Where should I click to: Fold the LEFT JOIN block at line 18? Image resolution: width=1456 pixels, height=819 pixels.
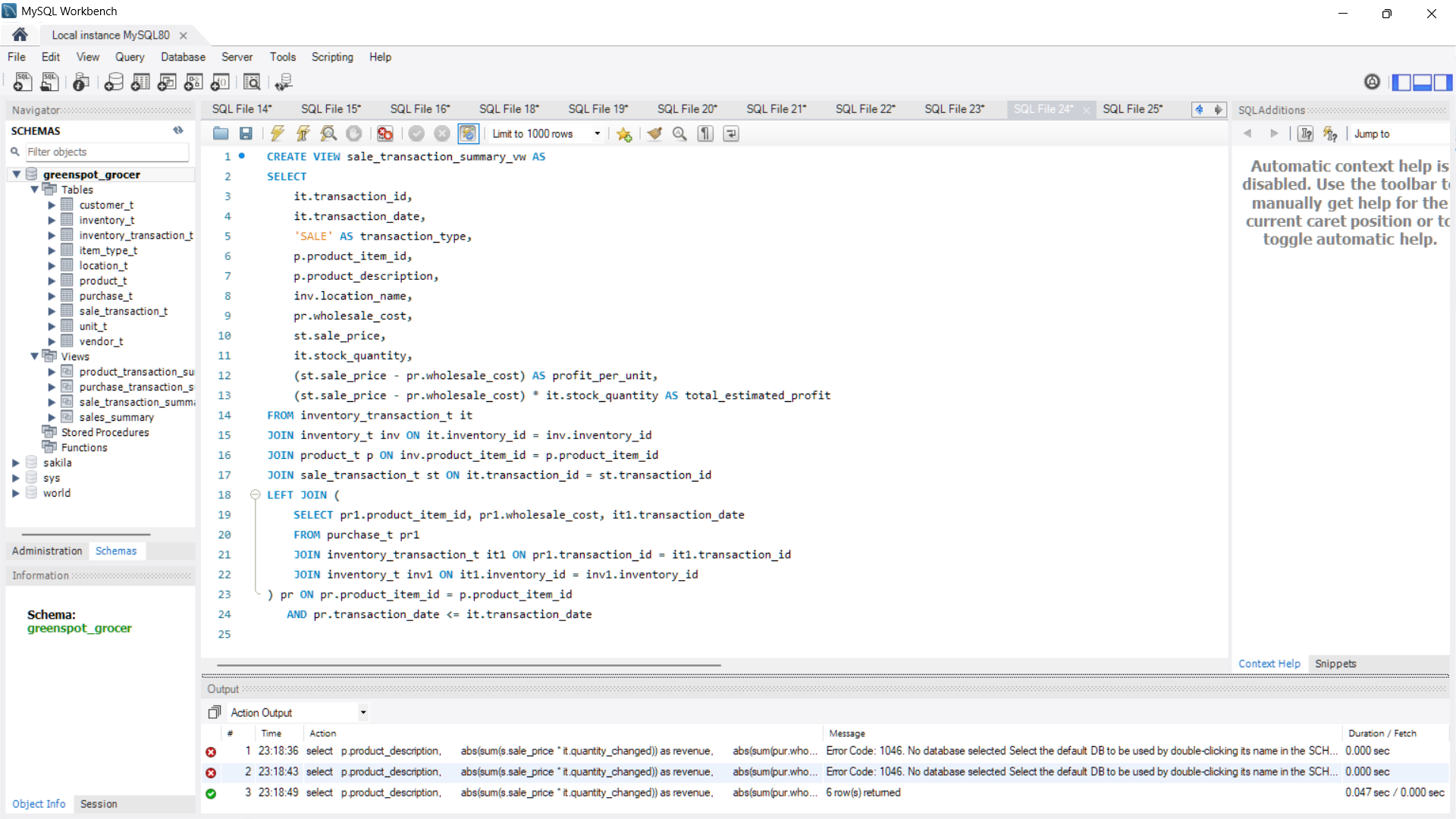[256, 494]
